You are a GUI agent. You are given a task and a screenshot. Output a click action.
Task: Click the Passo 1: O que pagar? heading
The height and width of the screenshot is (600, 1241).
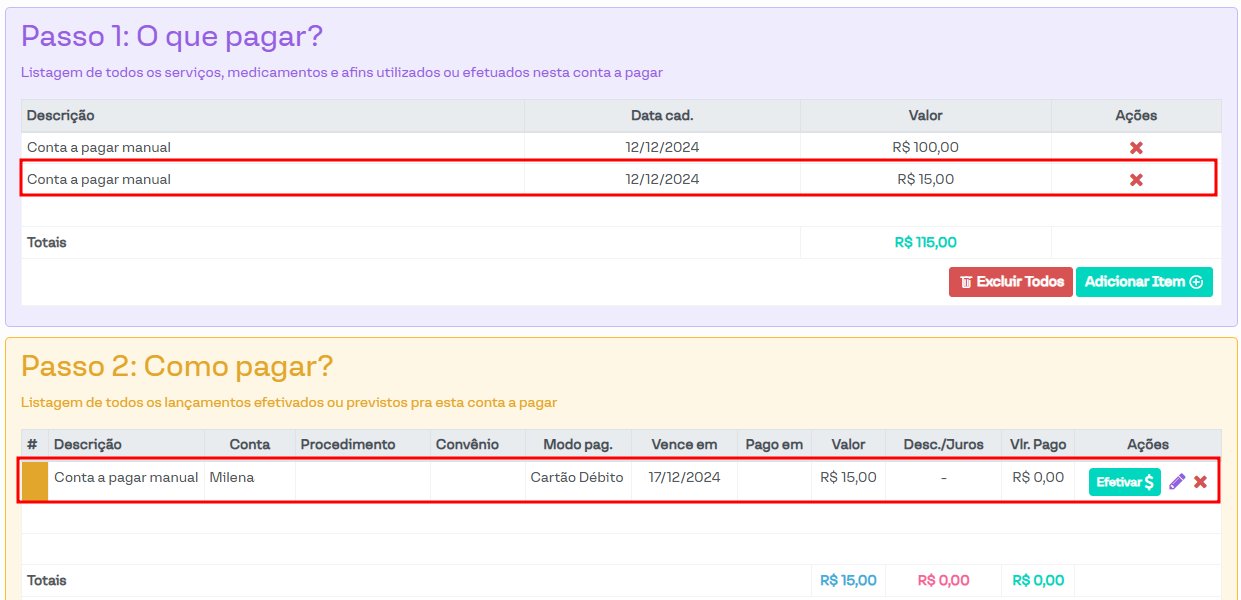pos(172,36)
